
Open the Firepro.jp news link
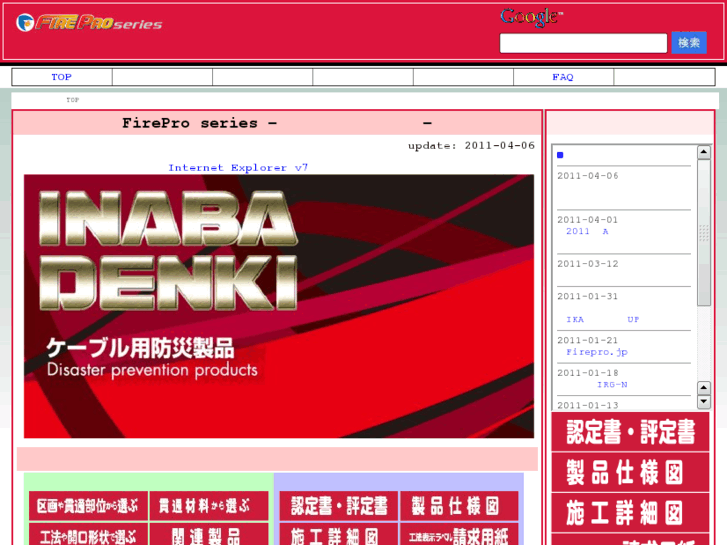(x=597, y=352)
